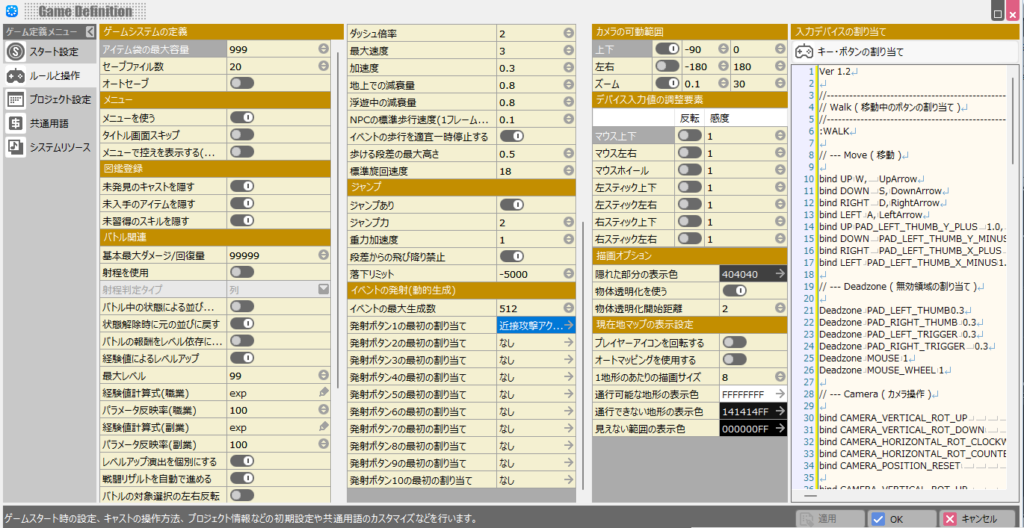Screen dimensions: 1024x528
Task: Click pencil icon for 経験値計算式(副業)
Action: coord(324,427)
